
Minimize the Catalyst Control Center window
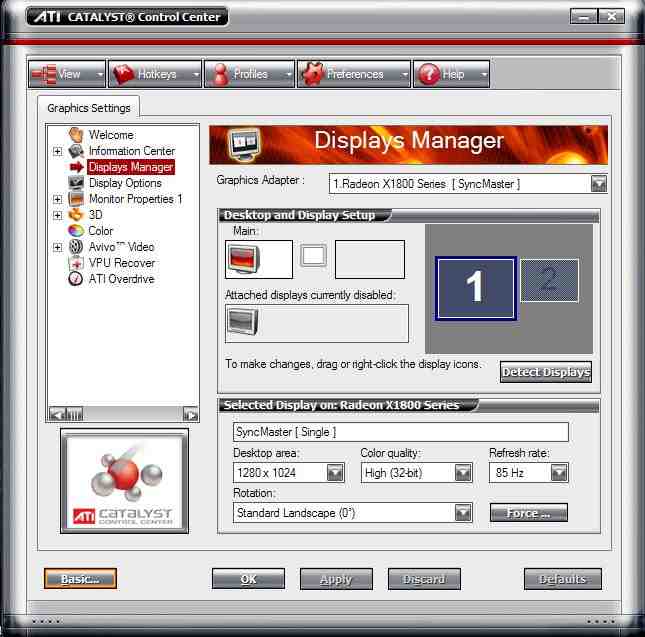click(x=583, y=17)
